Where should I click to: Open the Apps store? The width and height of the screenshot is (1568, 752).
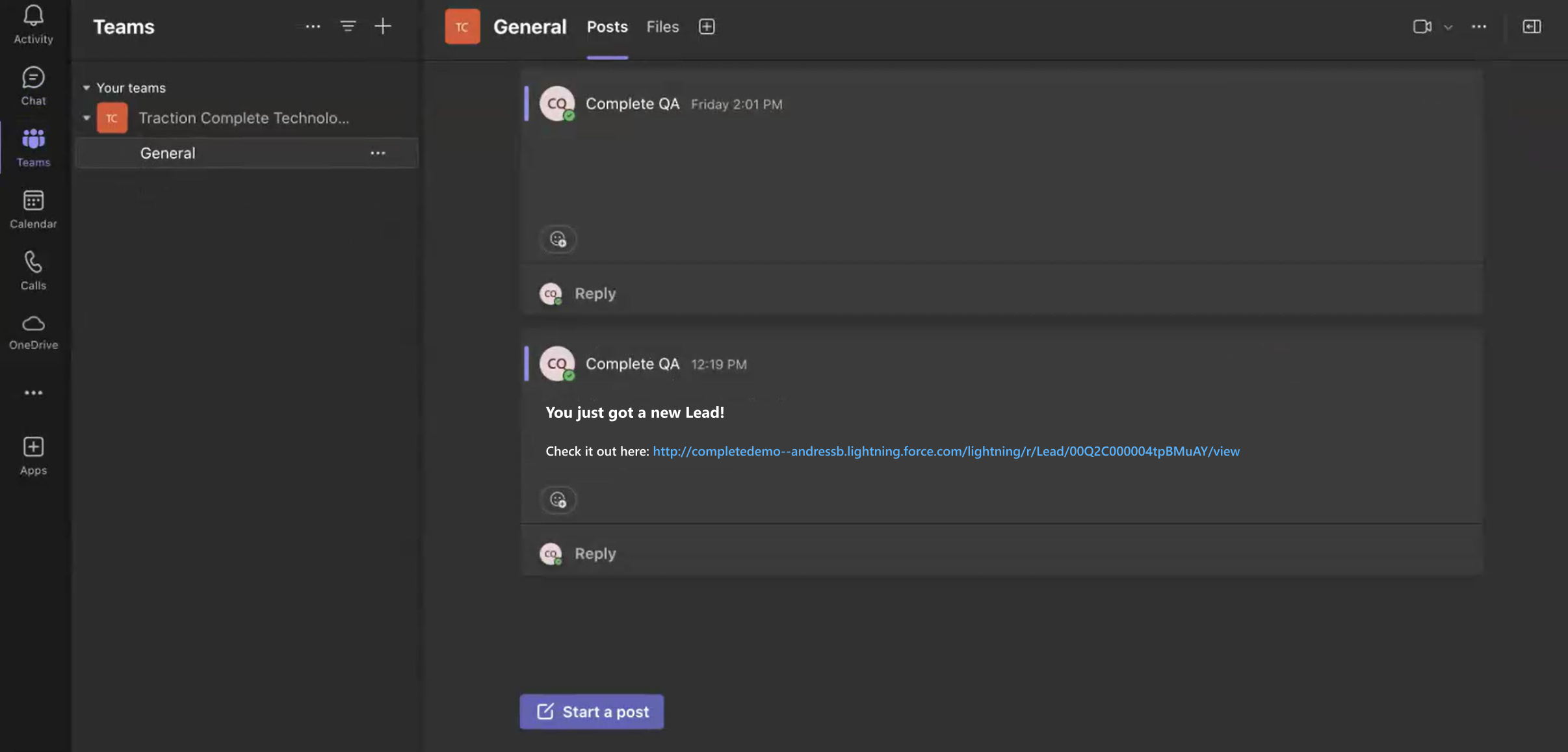pyautogui.click(x=33, y=456)
